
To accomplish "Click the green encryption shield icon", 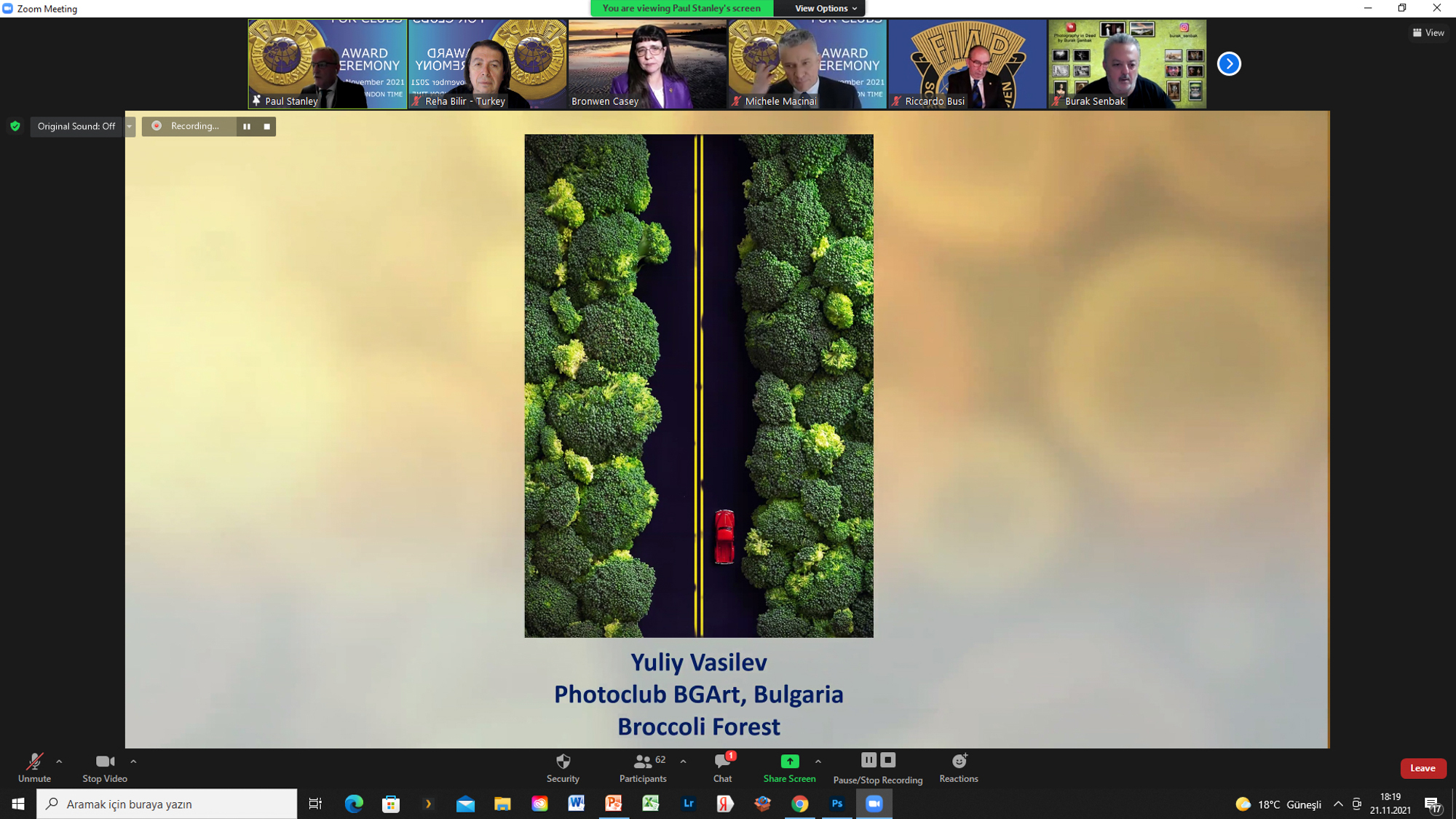I will coord(15,126).
